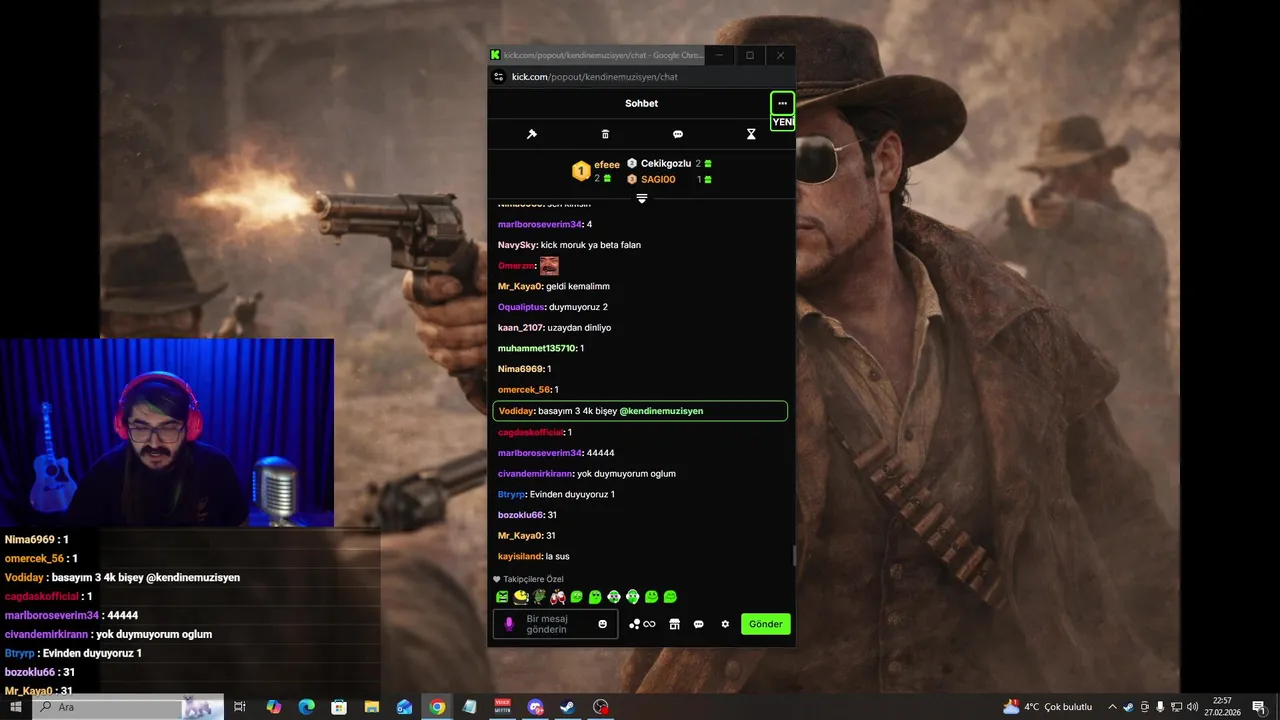Open Task View on taskbar
This screenshot has height=720, width=1280.
(x=240, y=707)
